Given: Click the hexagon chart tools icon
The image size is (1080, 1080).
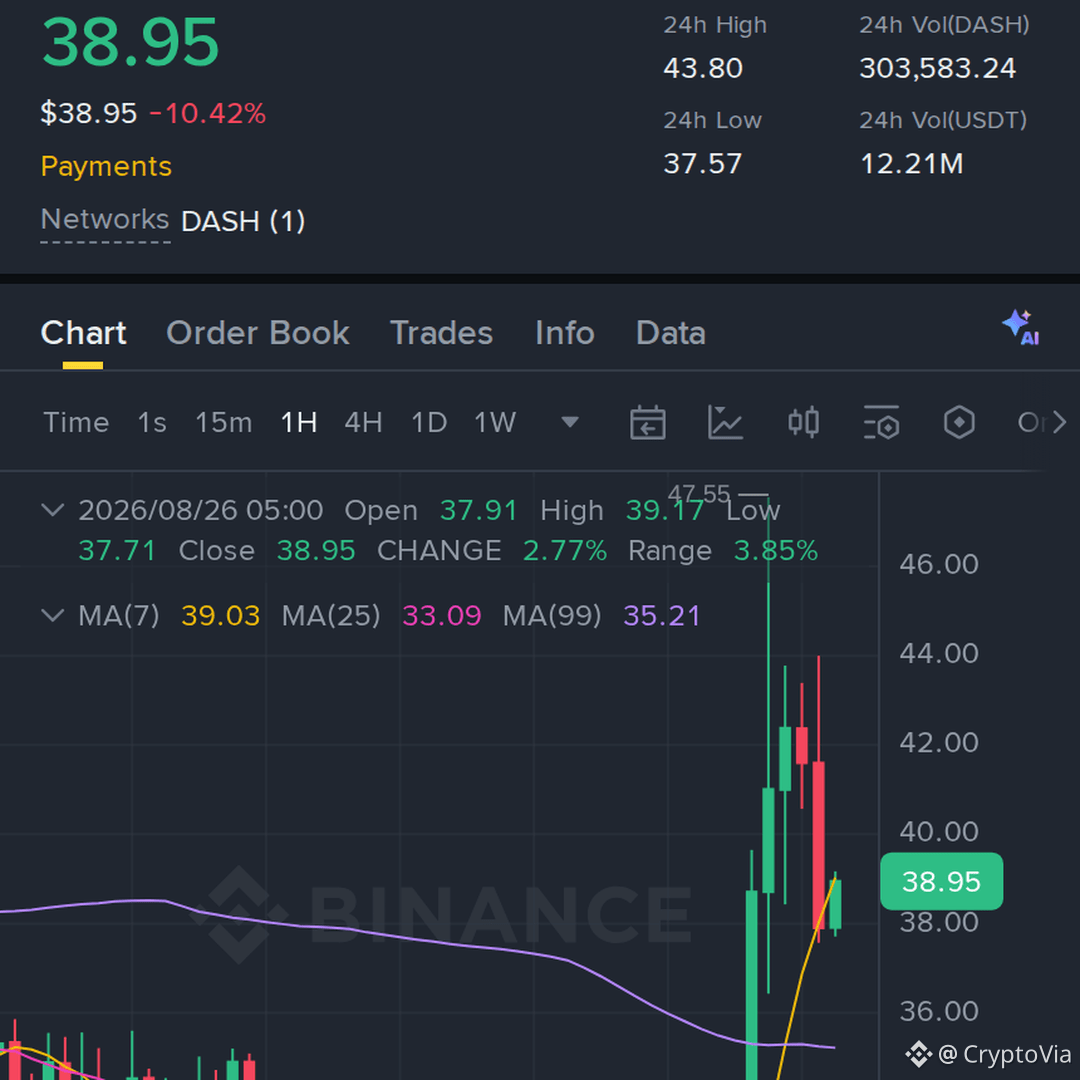Looking at the screenshot, I should coord(959,422).
